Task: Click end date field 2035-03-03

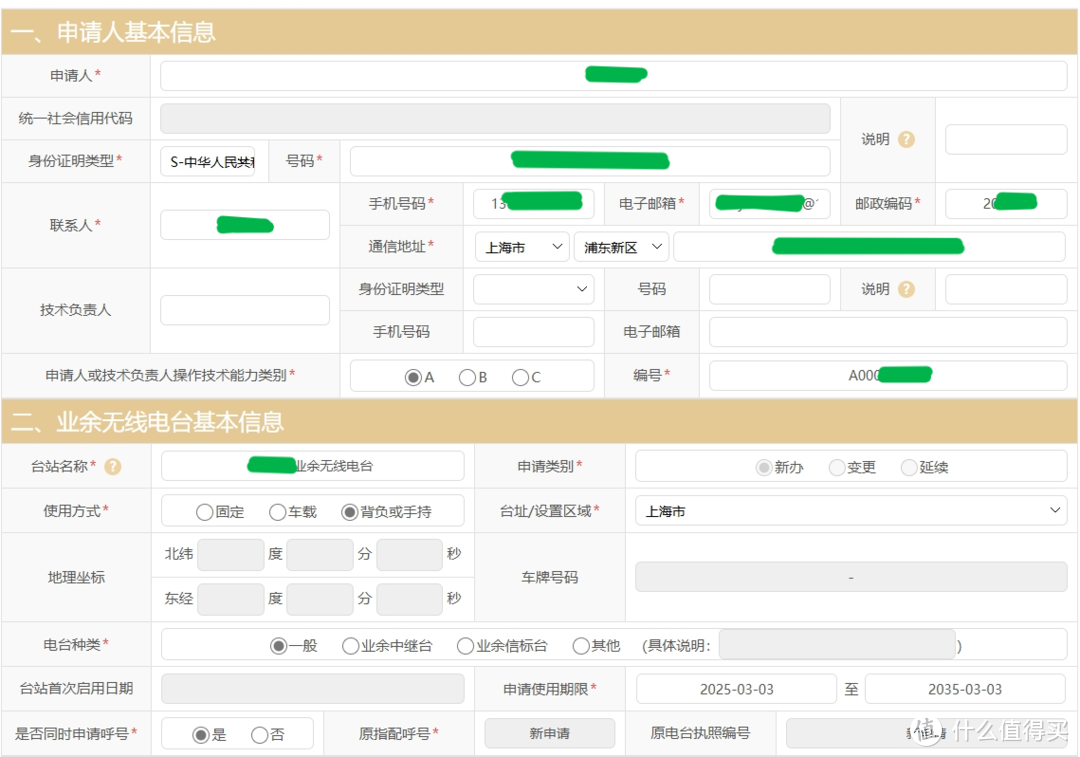Action: pos(964,689)
